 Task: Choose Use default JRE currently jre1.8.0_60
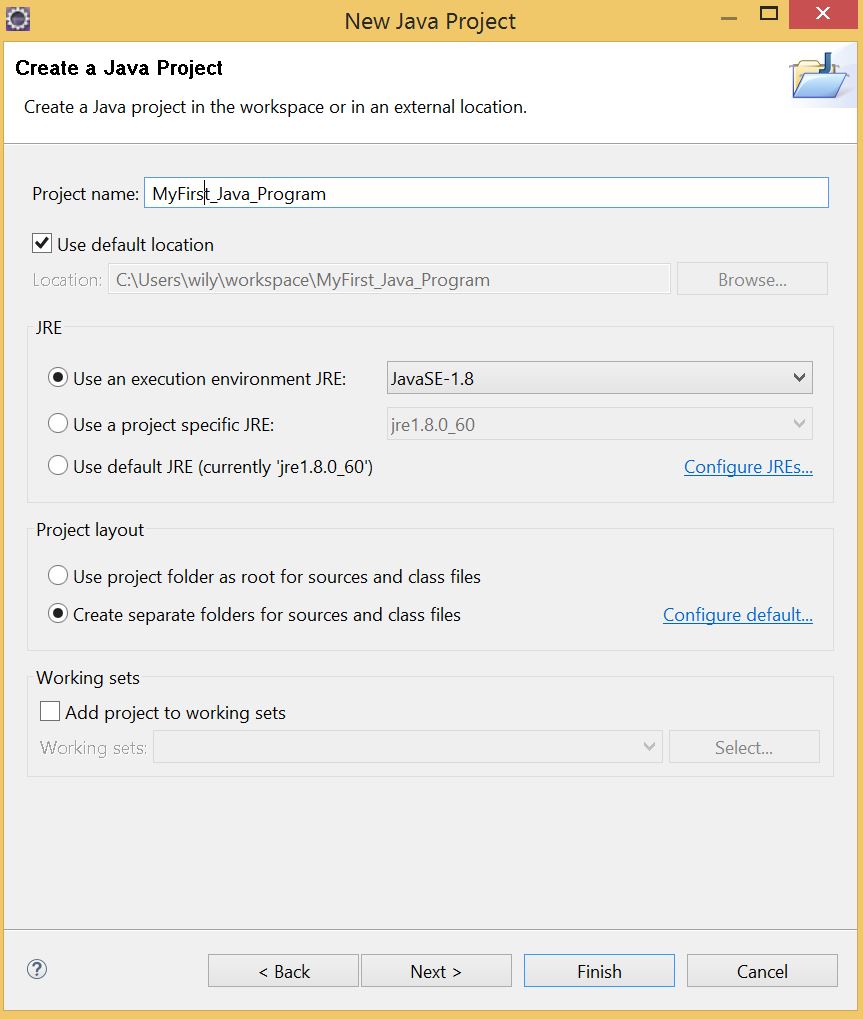tap(58, 466)
